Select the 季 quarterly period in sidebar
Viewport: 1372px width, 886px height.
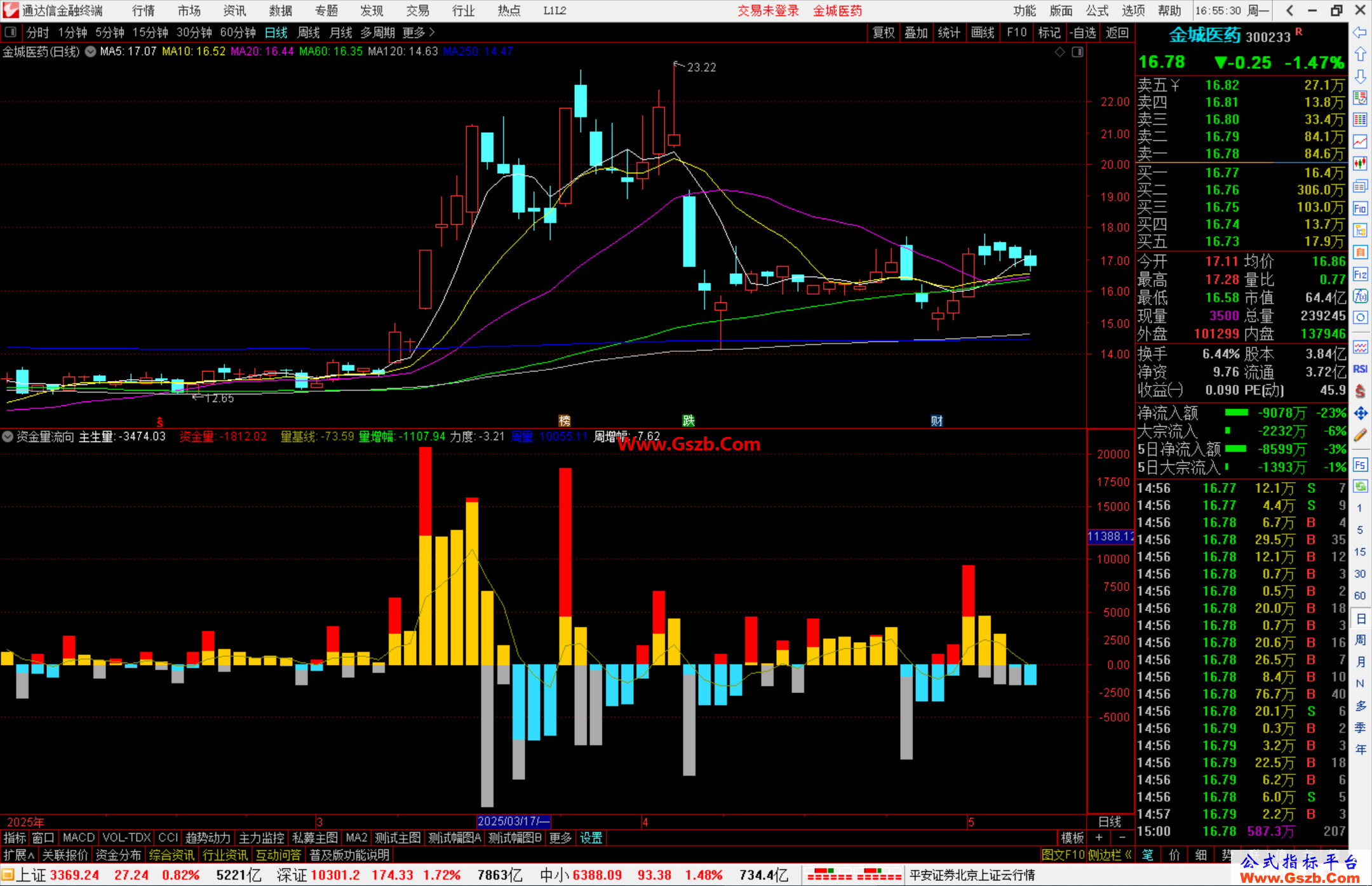1360,727
